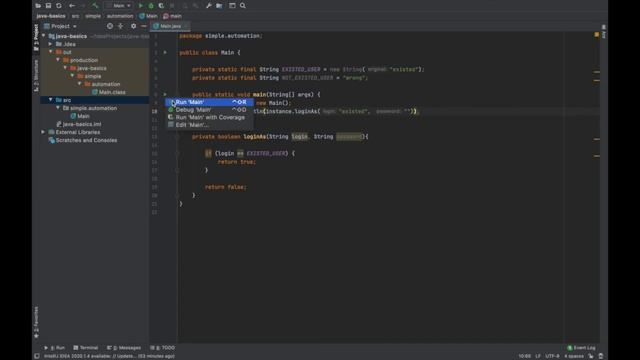The height and width of the screenshot is (360, 640).
Task: Click automation breadcrumb in navigation bar
Action: pos(120,16)
